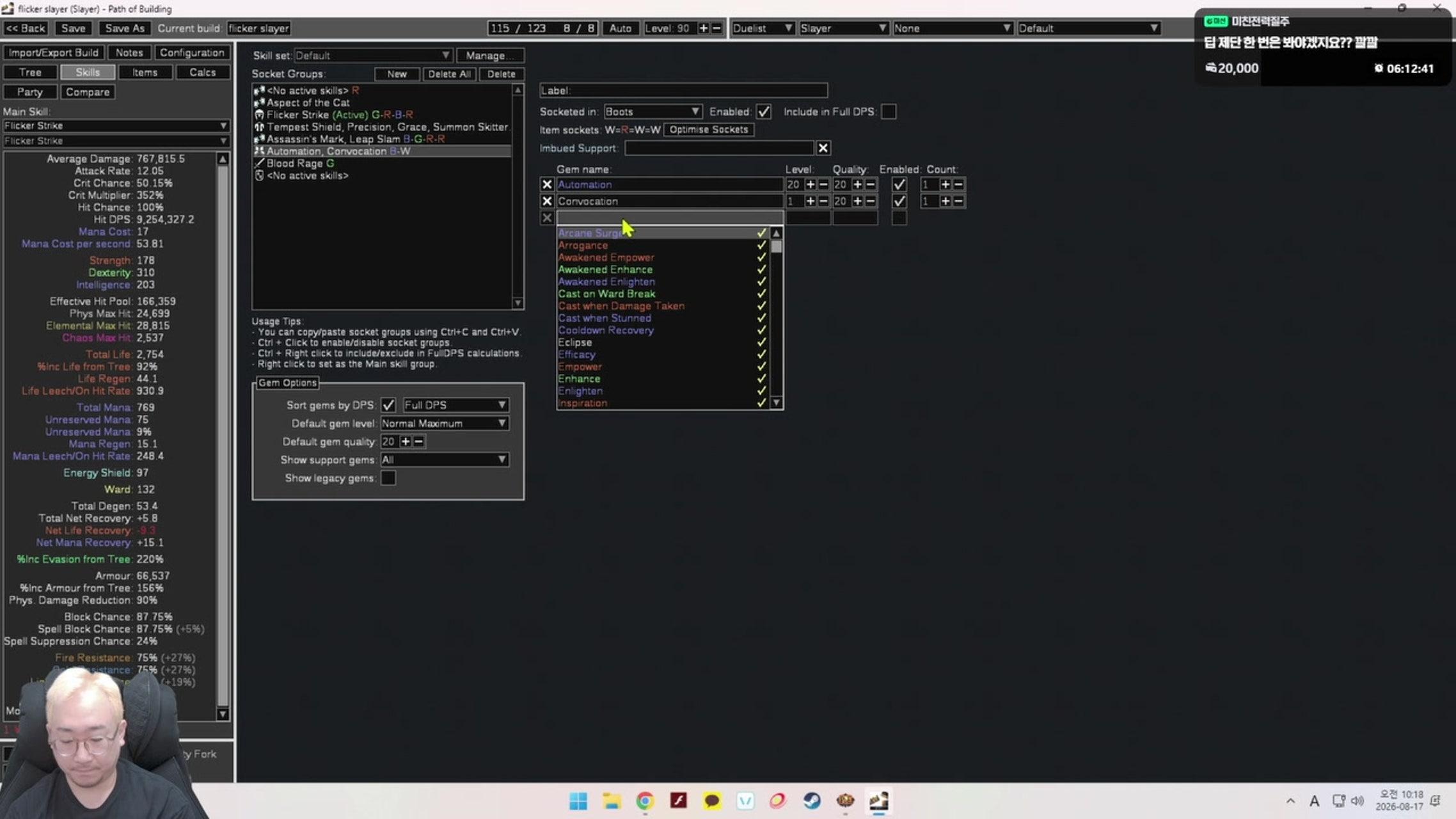Choose Cast when Damage Taken gem

pyautogui.click(x=662, y=306)
